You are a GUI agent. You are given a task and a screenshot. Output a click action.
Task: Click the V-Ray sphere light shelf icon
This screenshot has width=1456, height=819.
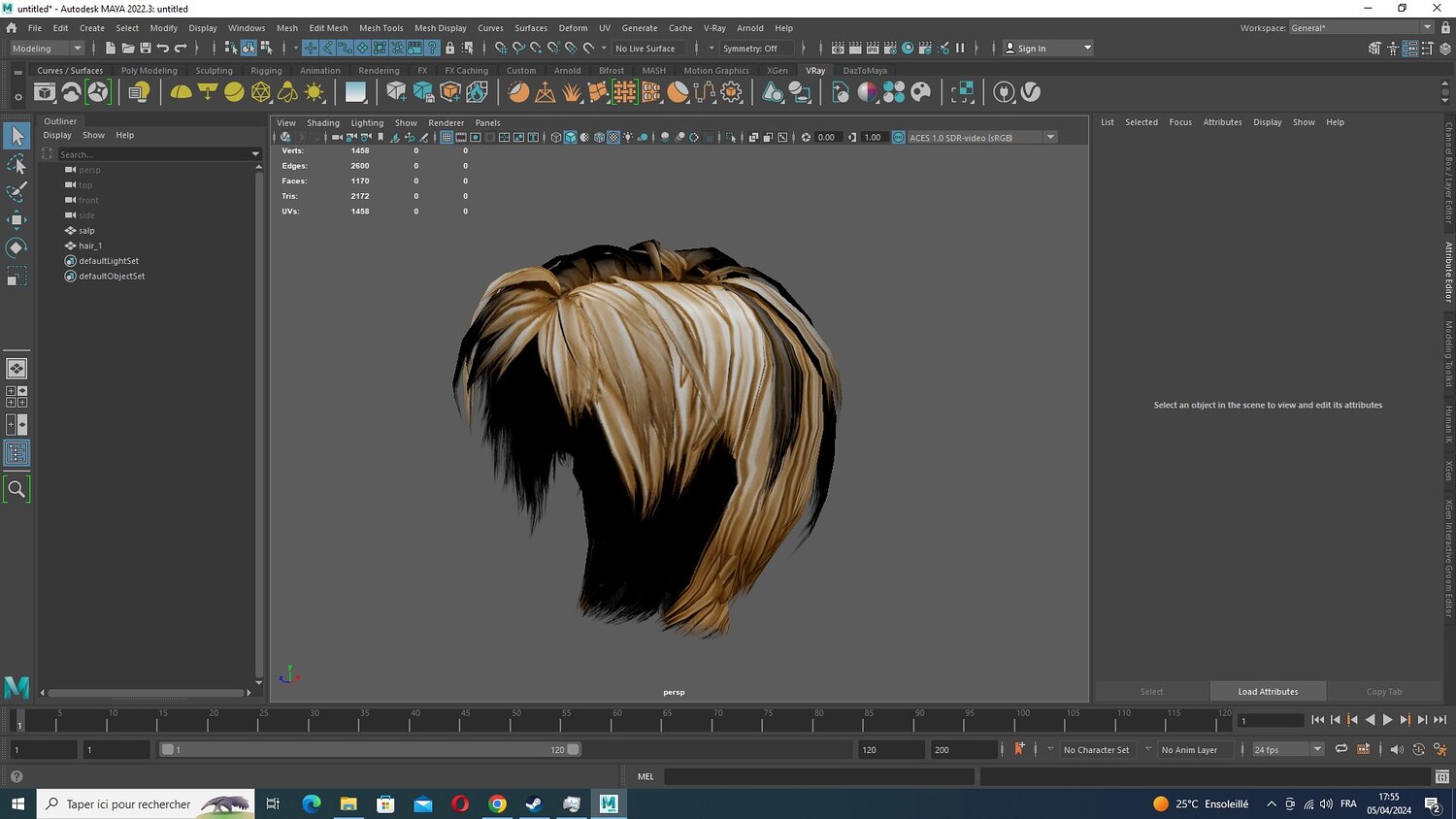(x=234, y=92)
